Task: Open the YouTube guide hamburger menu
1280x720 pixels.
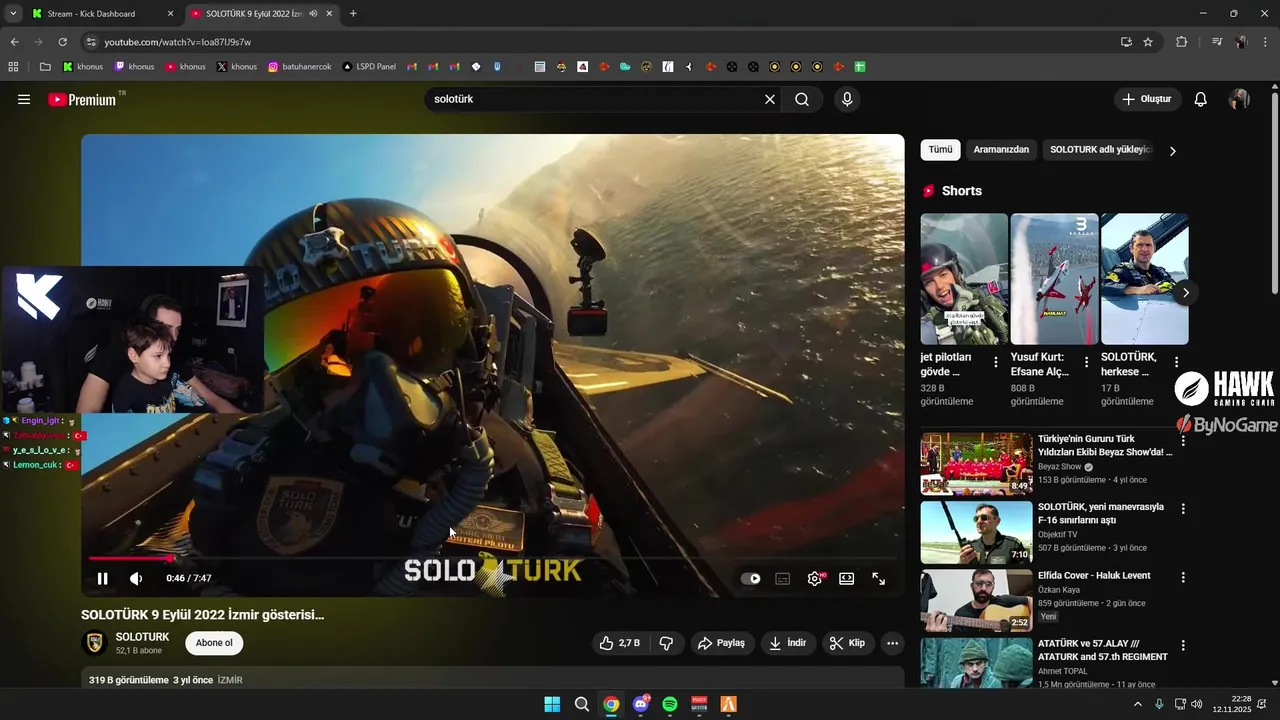Action: point(24,99)
